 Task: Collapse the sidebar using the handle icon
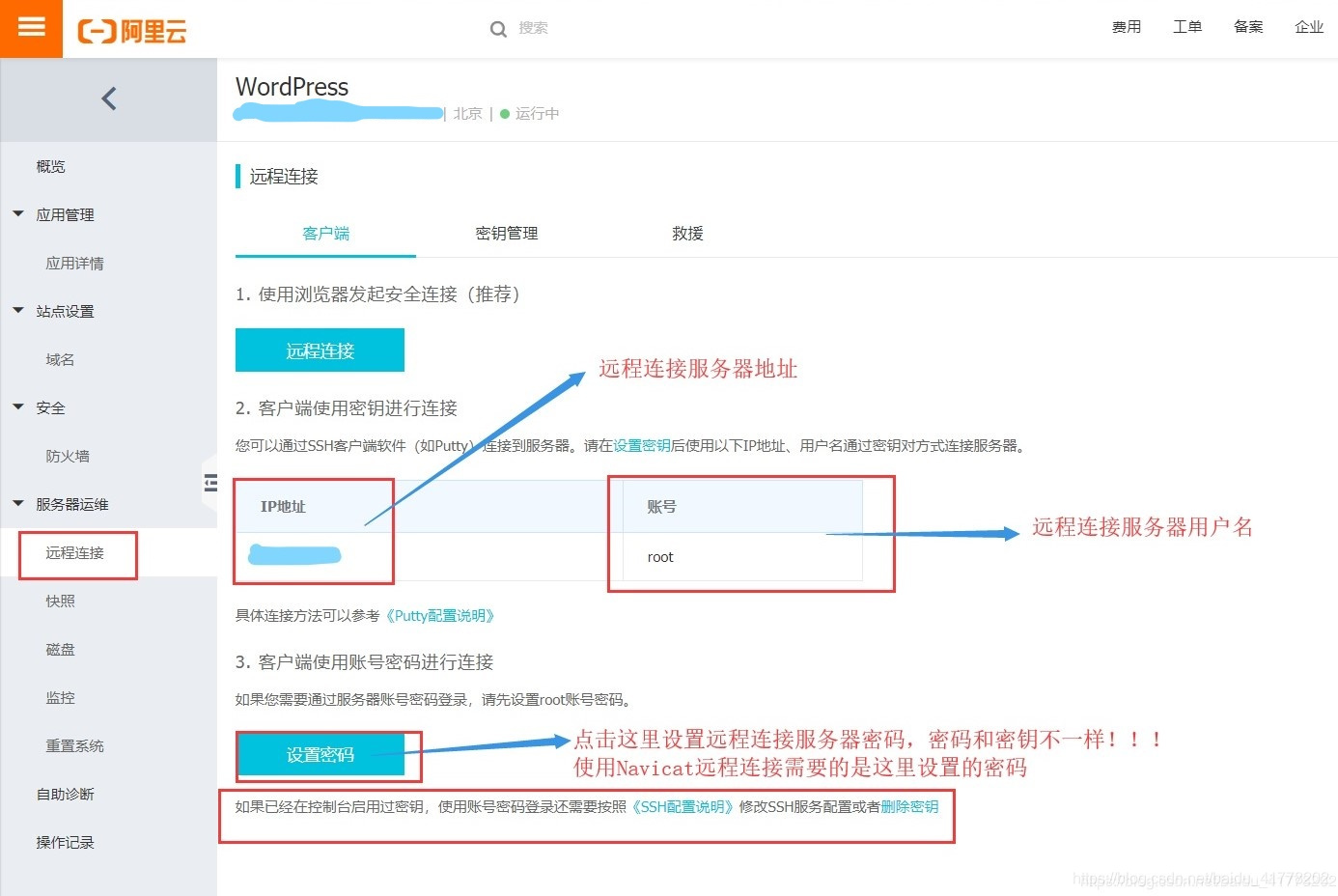click(x=210, y=483)
